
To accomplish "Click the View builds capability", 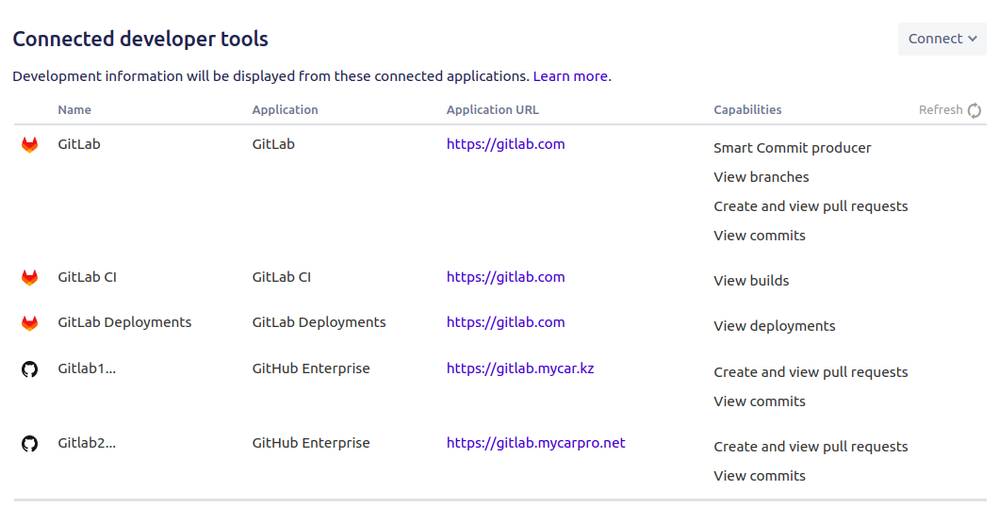I will point(751,281).
